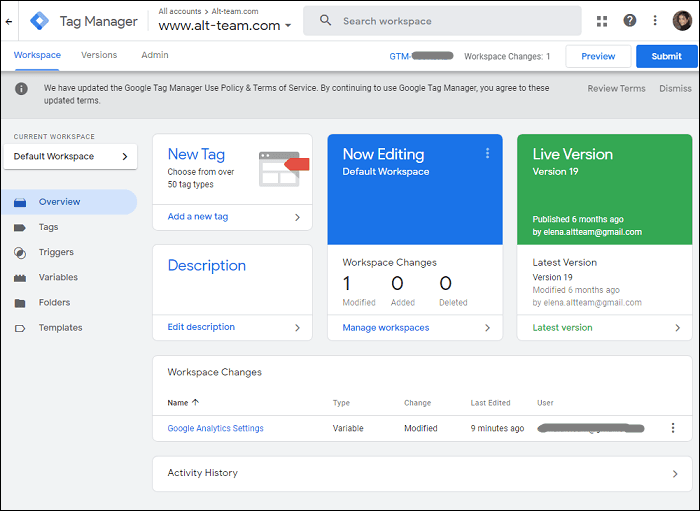Click the Live Version card heading
Screen dimensions: 700x511
click(573, 154)
